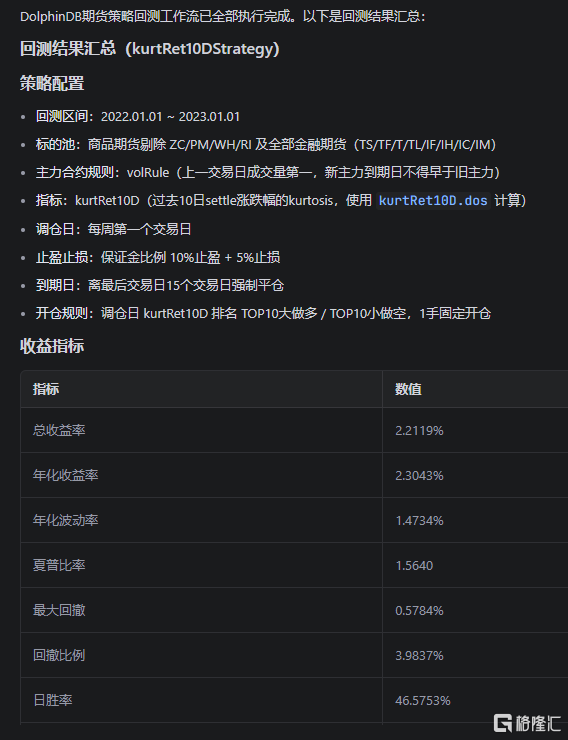
Task: Click the 调仓日 每周第一个交易日 line
Action: (x=114, y=229)
